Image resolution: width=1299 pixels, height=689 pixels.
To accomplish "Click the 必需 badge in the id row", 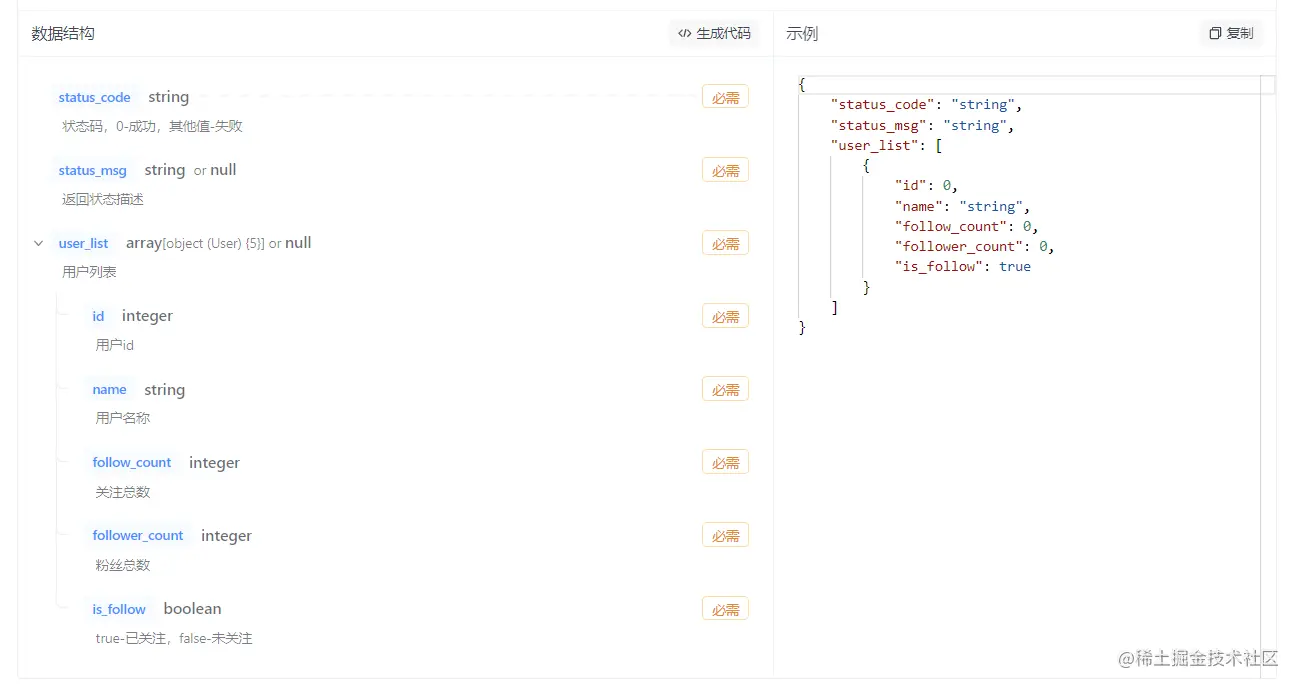I will click(x=725, y=316).
